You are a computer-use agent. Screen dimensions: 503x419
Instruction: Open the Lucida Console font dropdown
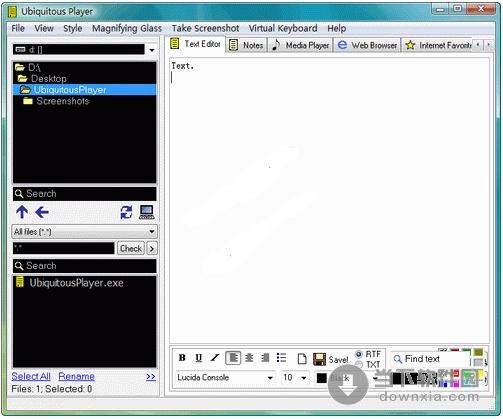coord(270,378)
